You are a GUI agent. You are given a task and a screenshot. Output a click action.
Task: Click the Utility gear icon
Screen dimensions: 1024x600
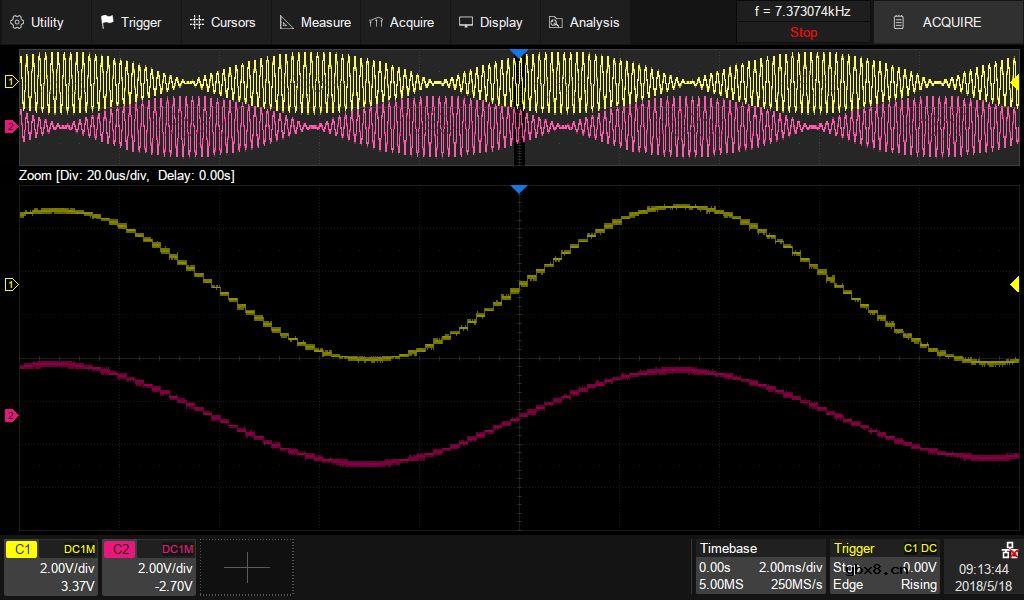click(16, 22)
